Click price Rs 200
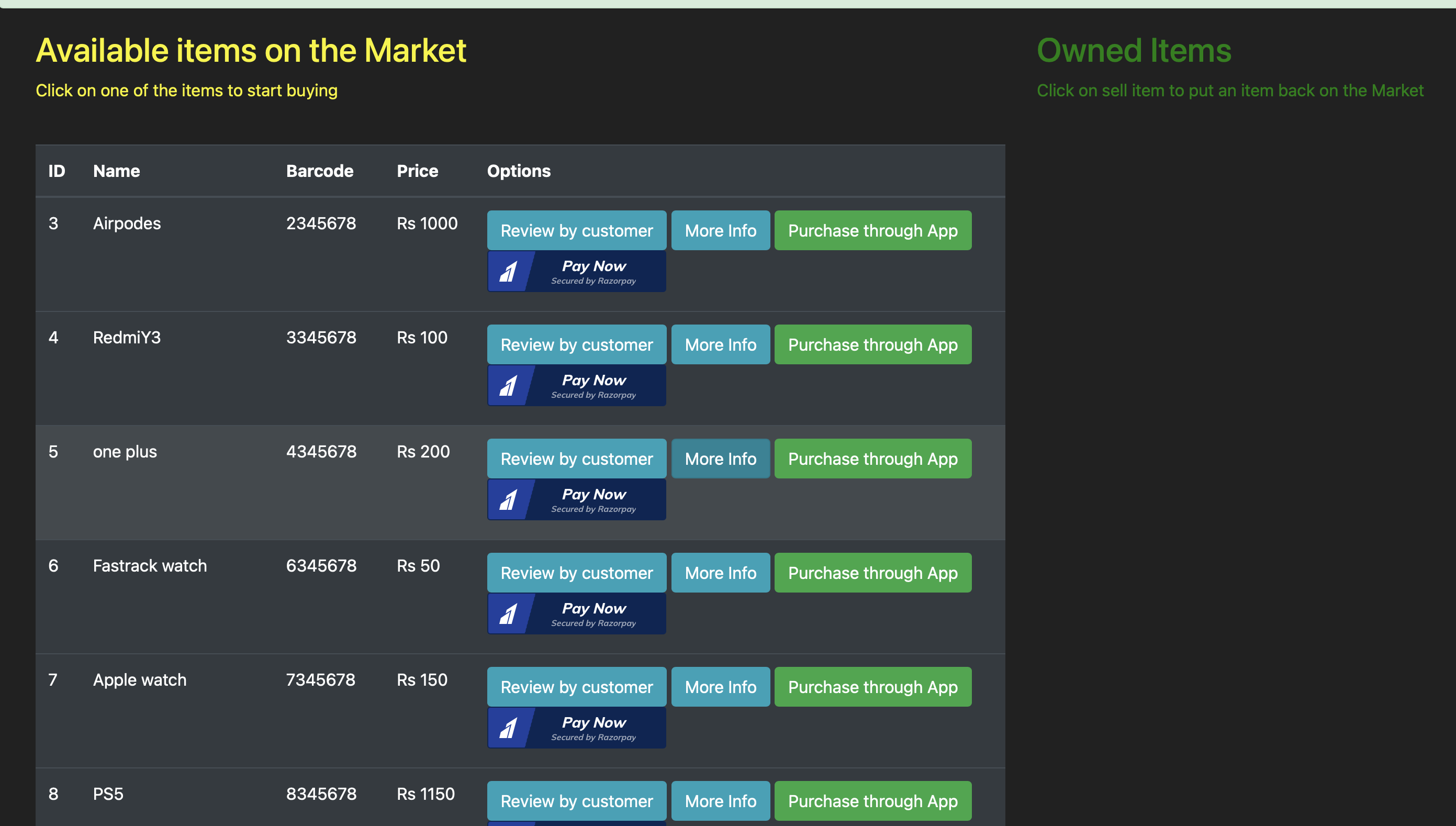Screen dimensions: 1456x826 (x=423, y=452)
